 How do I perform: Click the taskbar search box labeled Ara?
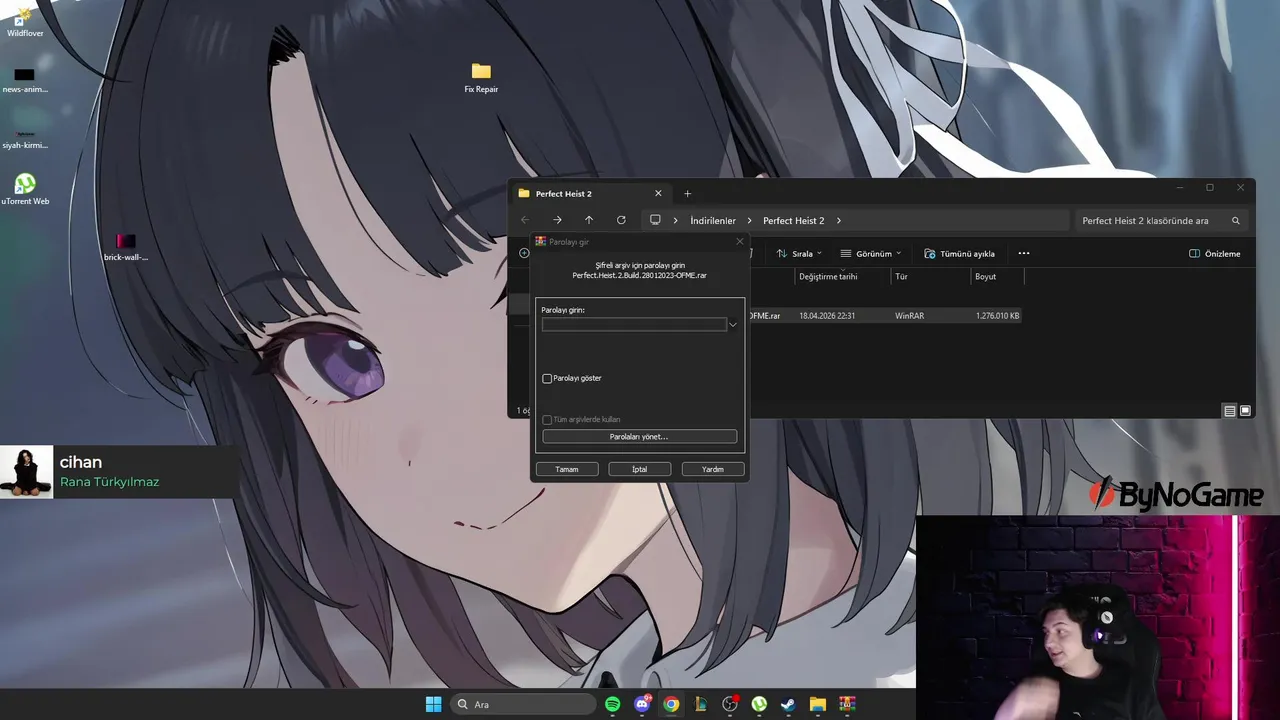[x=523, y=704]
